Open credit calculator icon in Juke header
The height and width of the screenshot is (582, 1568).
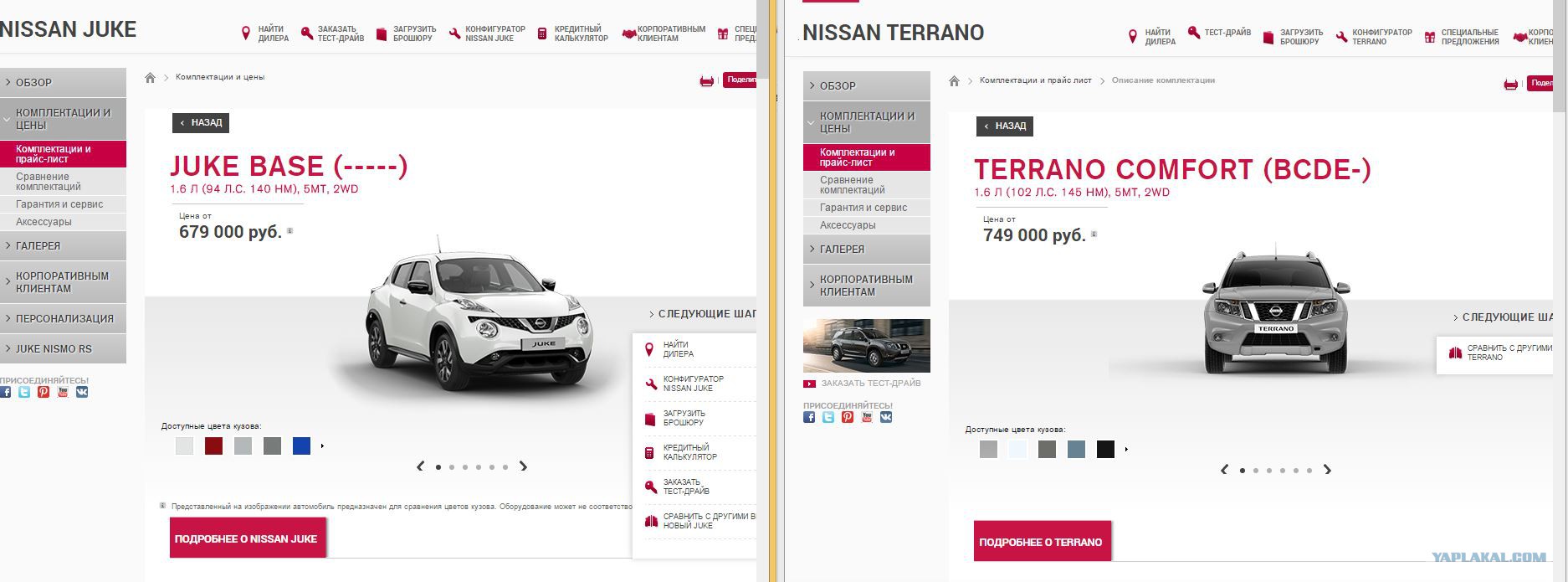[x=542, y=33]
